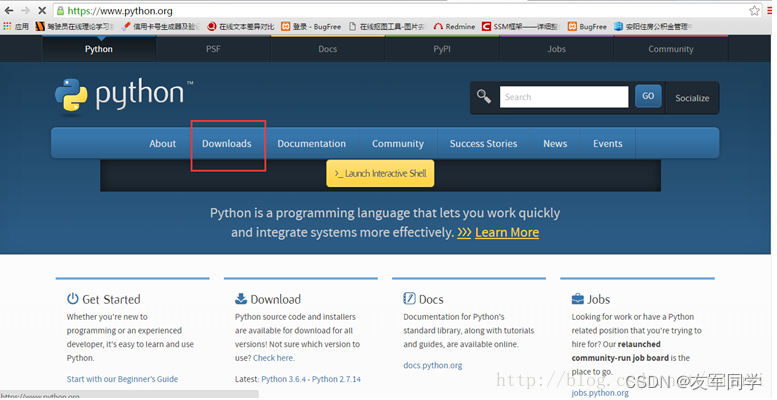Open the Success Stories menu
Screen dimensions: 777x400
(x=483, y=143)
